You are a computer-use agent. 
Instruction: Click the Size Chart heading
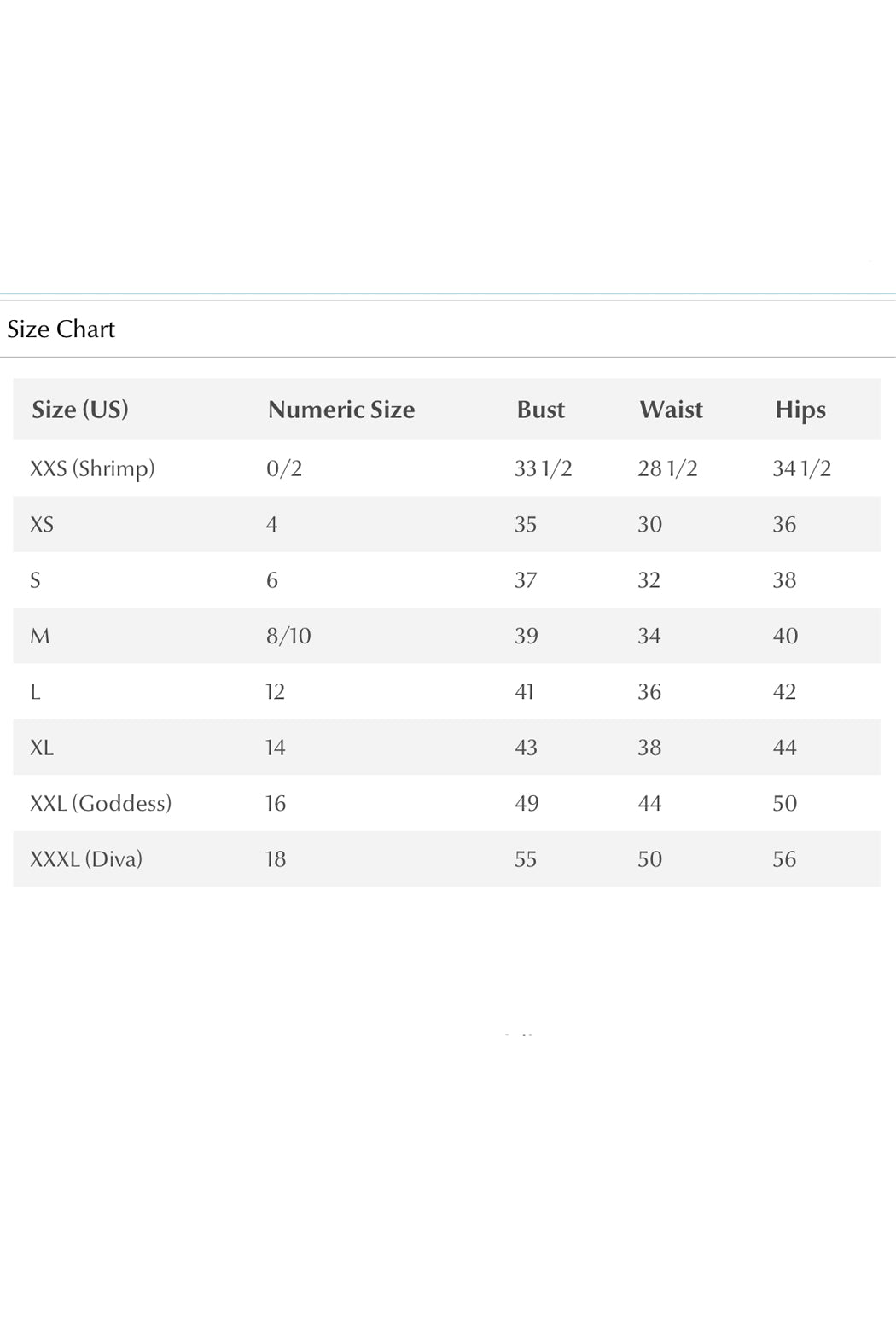(x=61, y=329)
